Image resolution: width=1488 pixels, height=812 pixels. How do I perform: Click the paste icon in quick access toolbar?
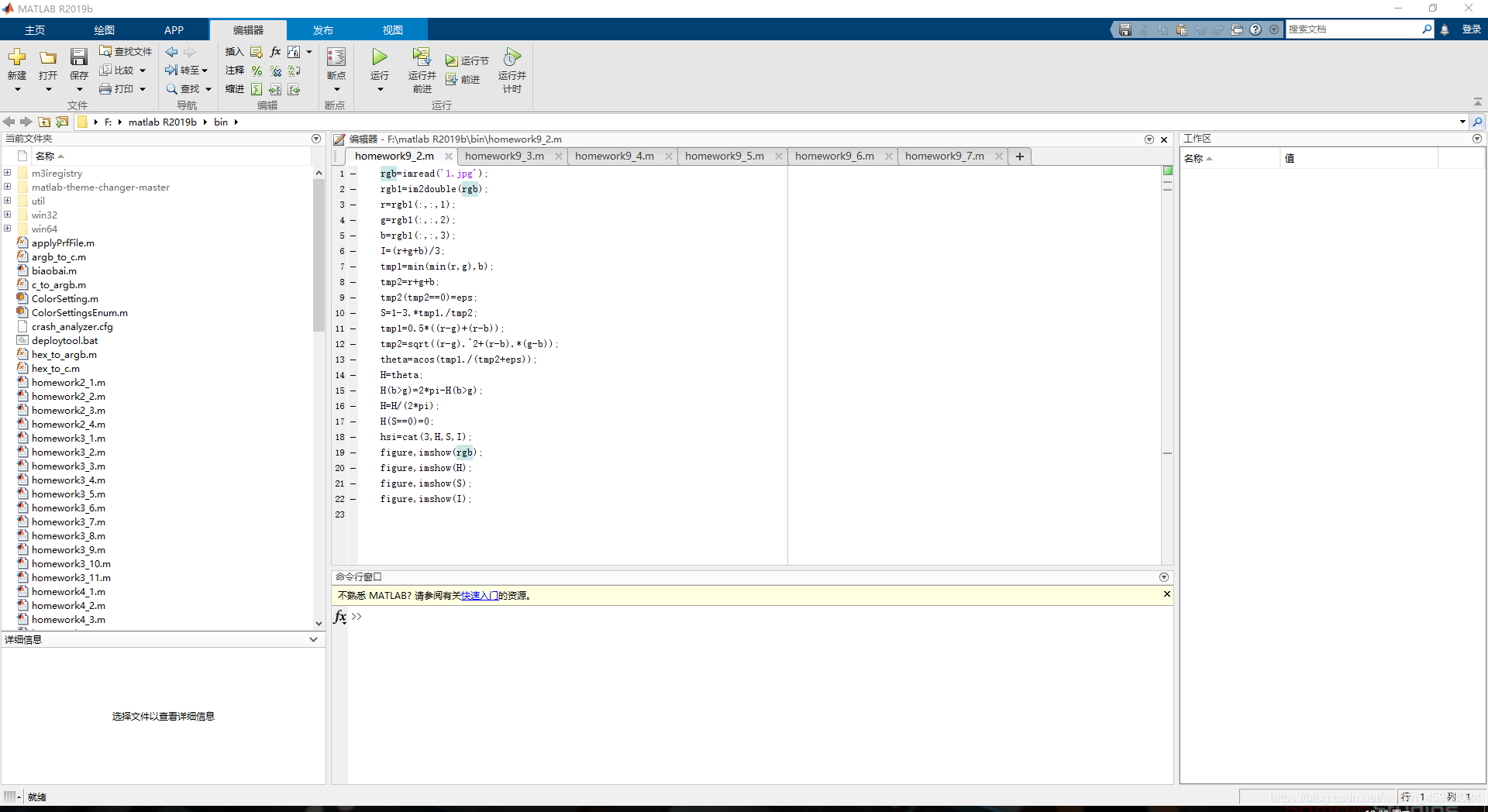[x=1181, y=29]
